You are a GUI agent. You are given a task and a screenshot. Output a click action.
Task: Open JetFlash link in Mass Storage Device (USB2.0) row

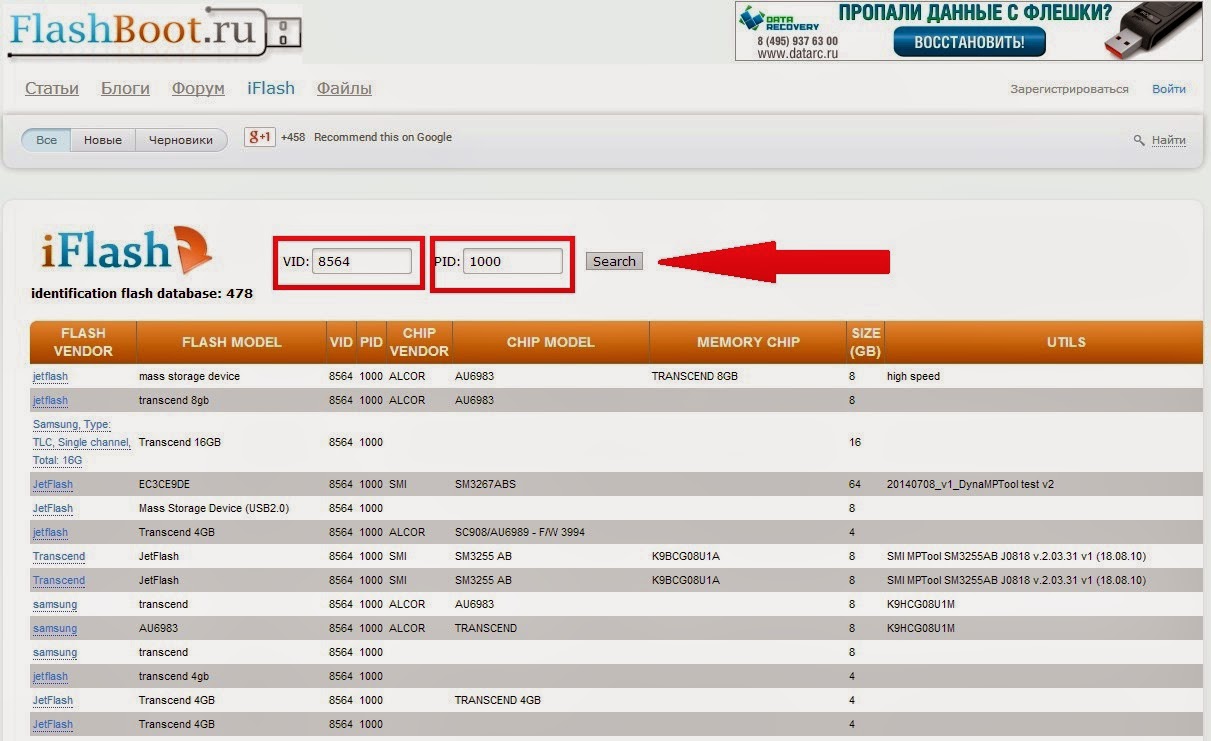click(x=53, y=508)
